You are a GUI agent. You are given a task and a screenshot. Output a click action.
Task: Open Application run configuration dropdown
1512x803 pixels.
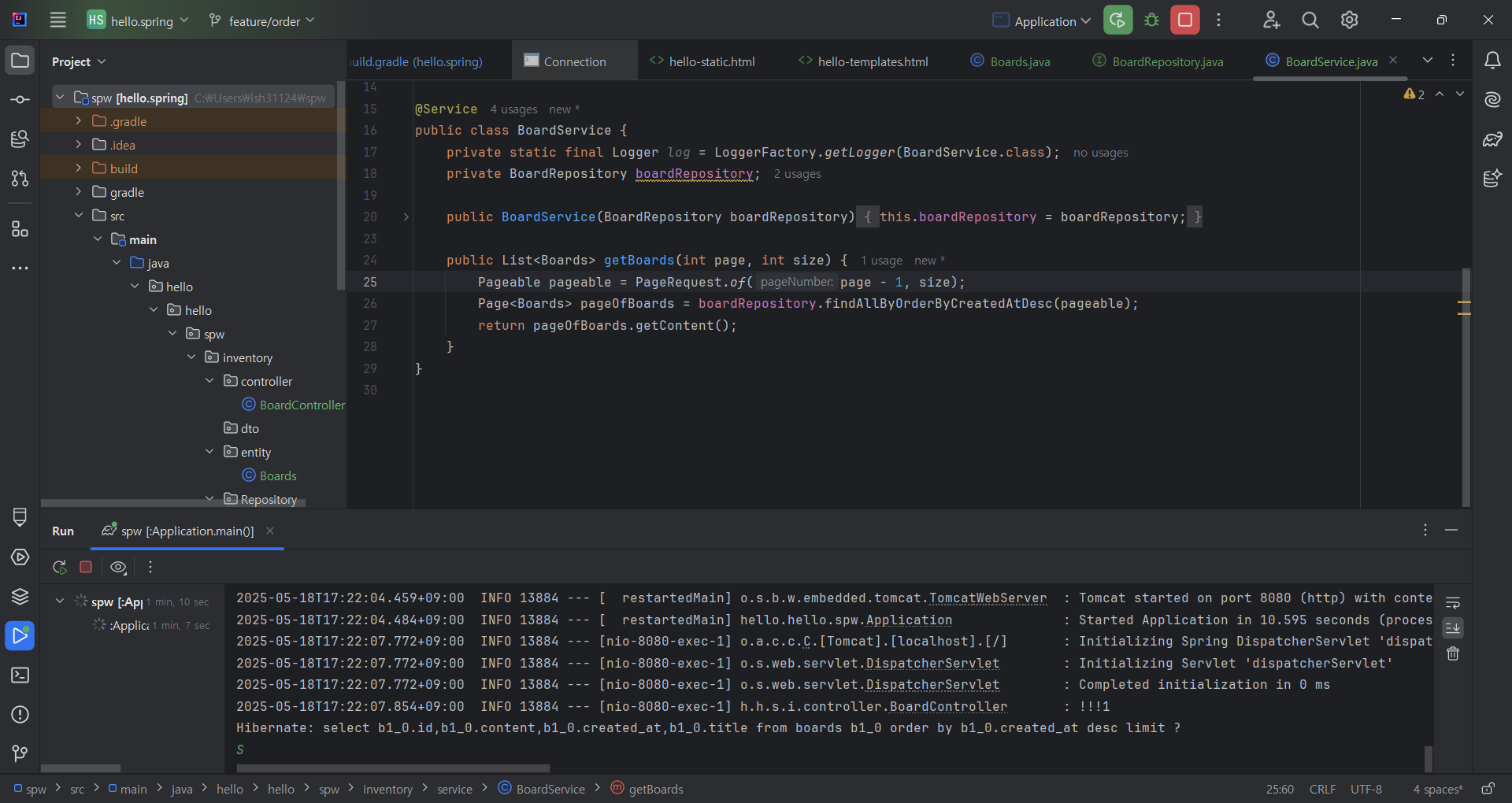(1041, 20)
